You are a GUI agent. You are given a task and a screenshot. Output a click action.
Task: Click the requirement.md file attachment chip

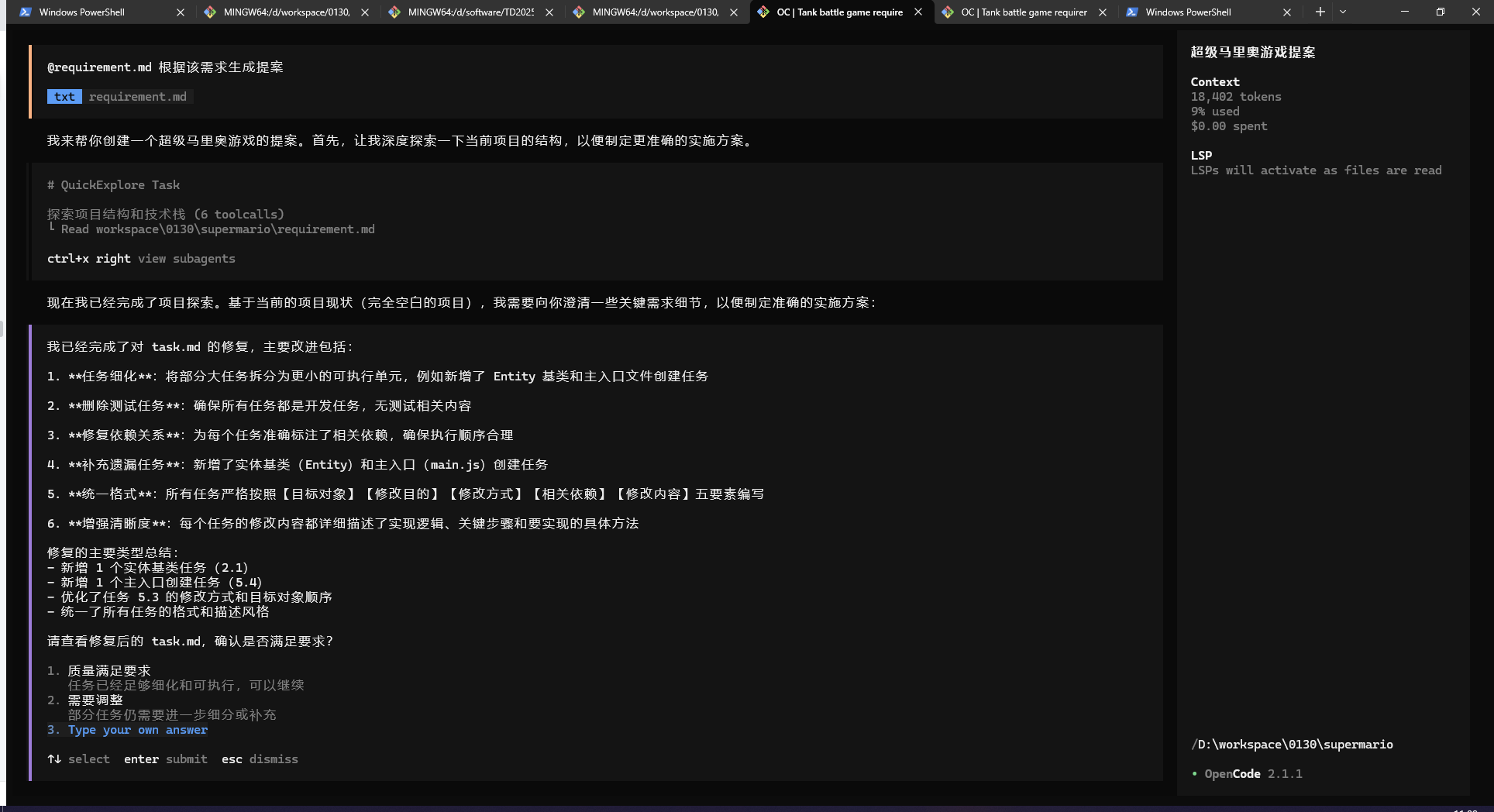[137, 97]
